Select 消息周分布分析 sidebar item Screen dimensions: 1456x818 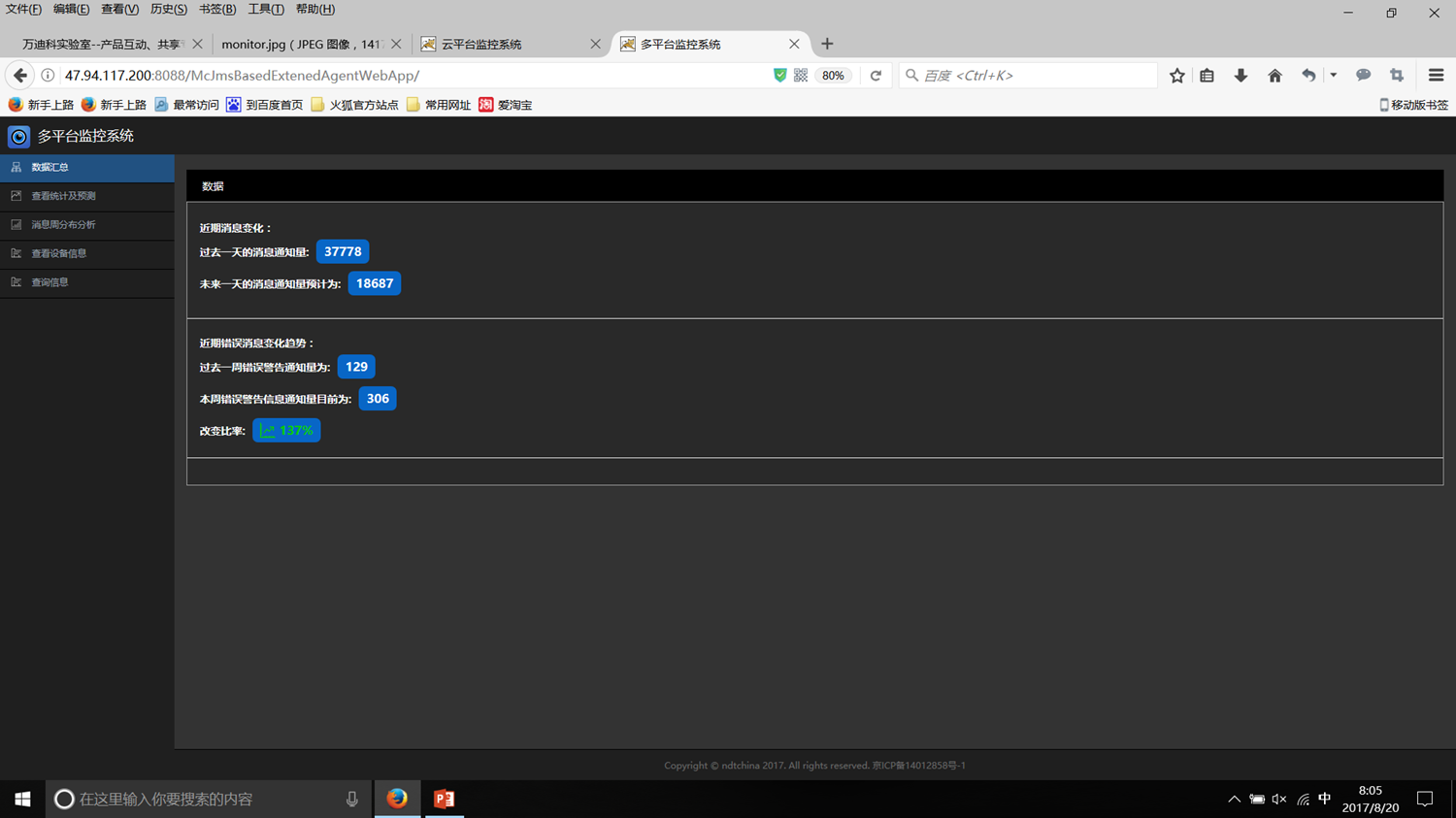pyautogui.click(x=63, y=225)
